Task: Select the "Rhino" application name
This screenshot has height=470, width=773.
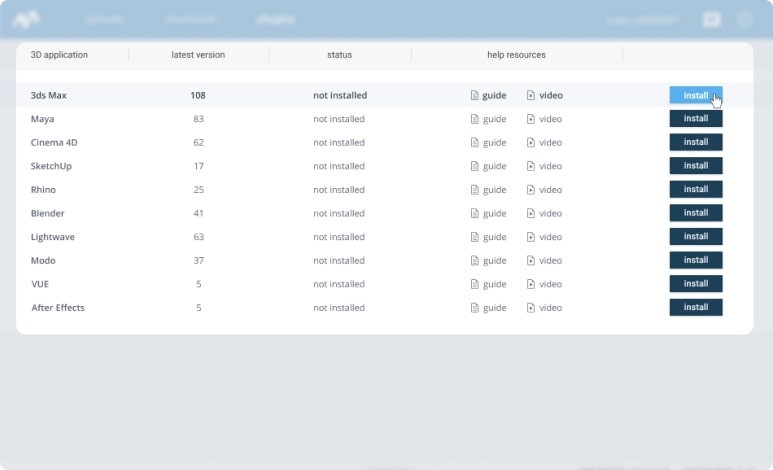Action: point(43,190)
